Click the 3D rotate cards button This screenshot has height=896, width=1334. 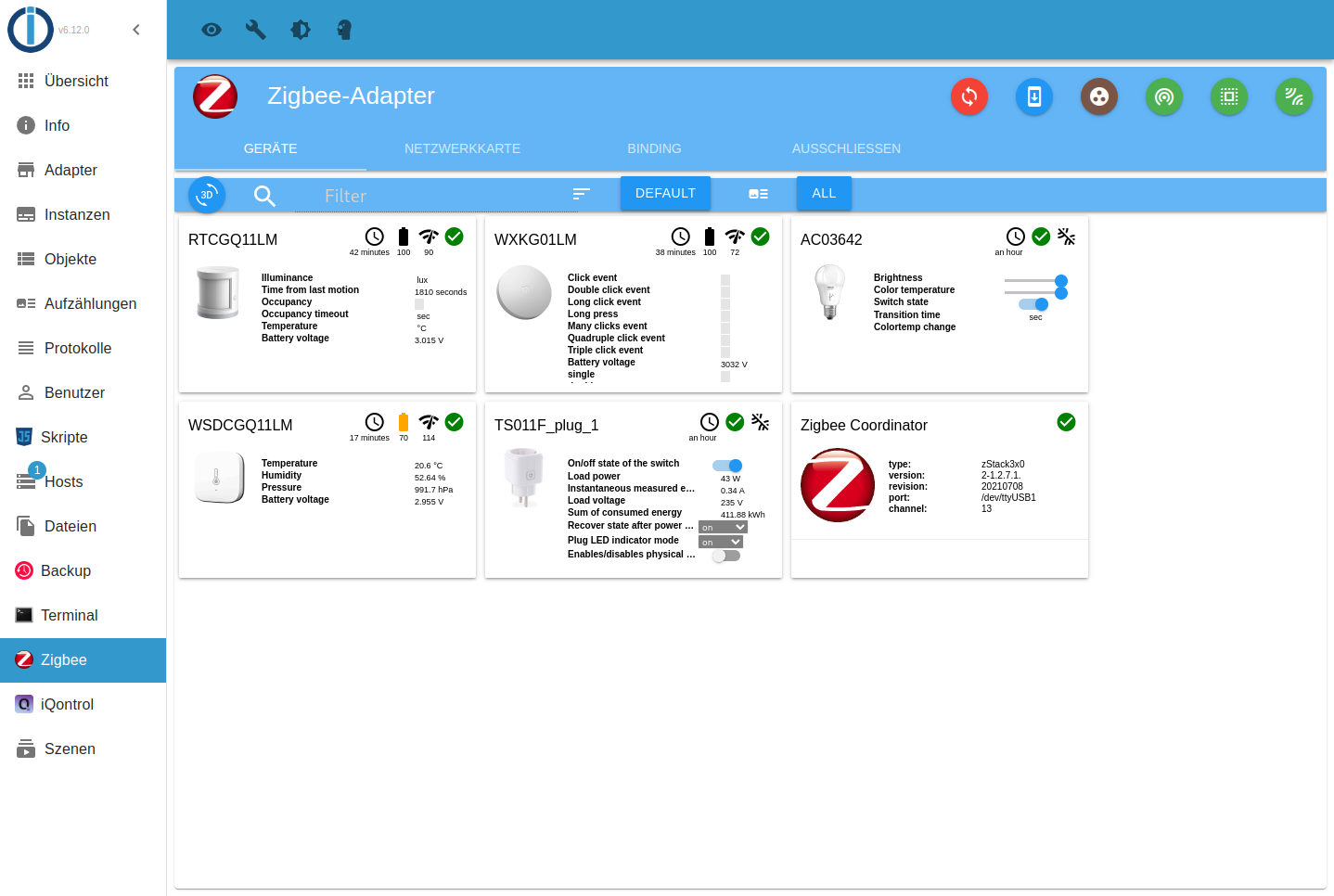point(207,195)
